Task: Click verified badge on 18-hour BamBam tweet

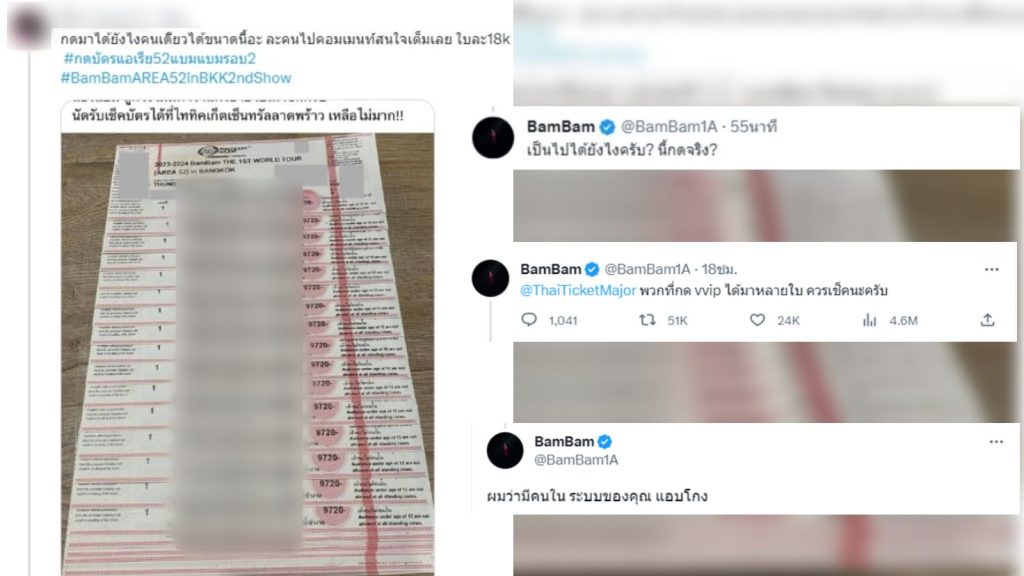Action: coord(592,269)
